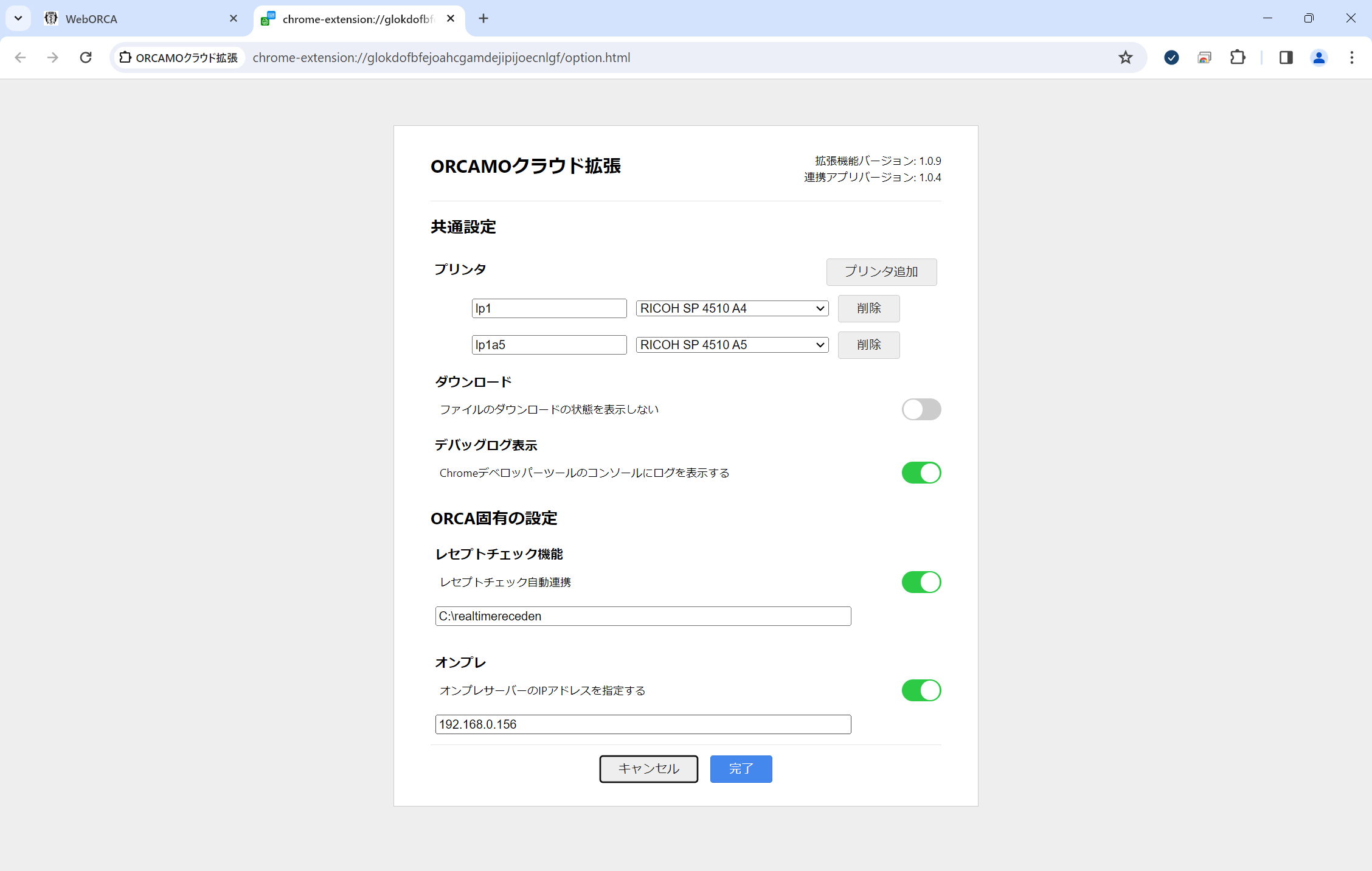Click the プリンタ追加 button
The width and height of the screenshot is (1372, 871).
(x=881, y=271)
